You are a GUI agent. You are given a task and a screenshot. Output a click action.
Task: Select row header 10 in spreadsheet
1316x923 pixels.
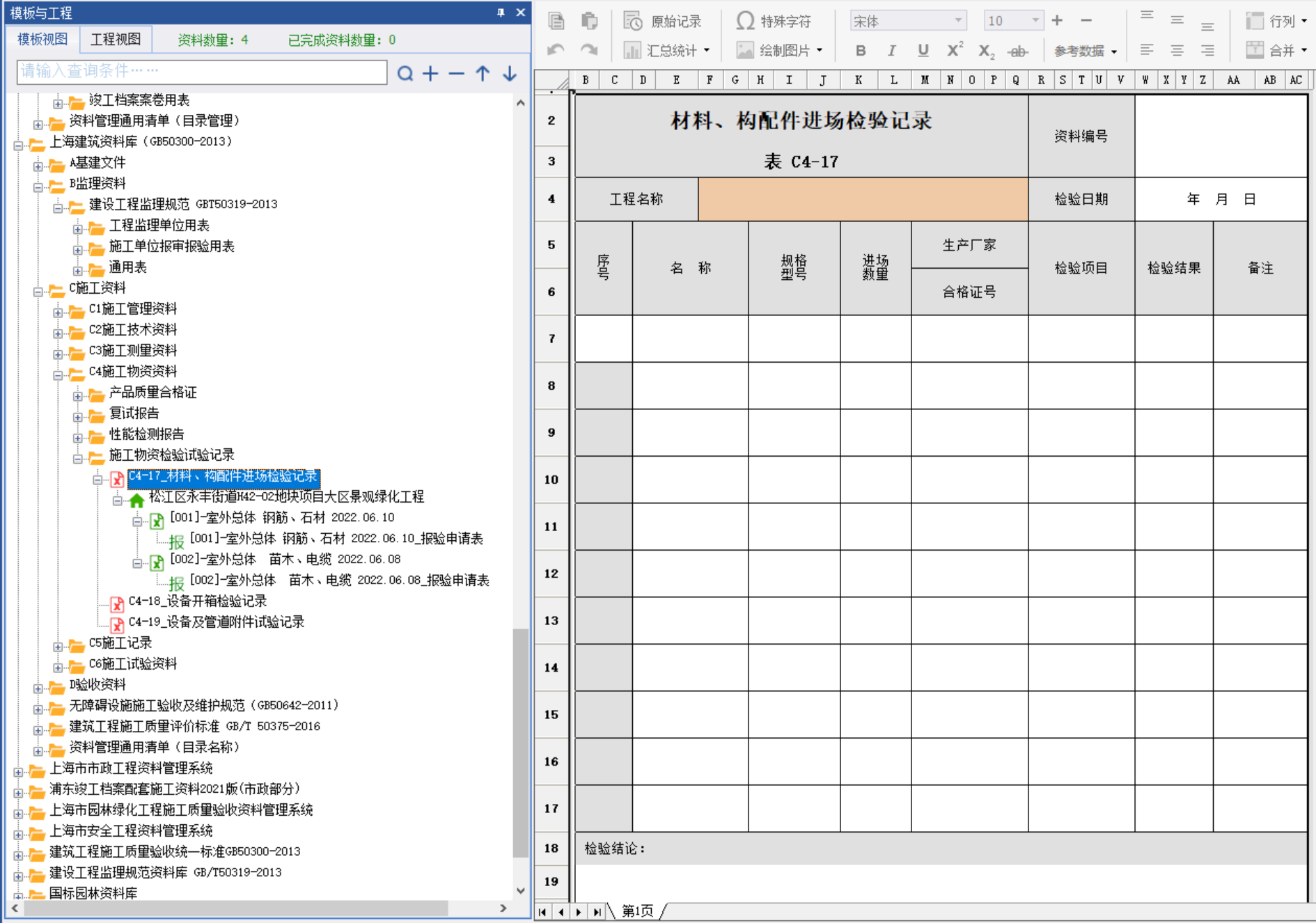551,480
